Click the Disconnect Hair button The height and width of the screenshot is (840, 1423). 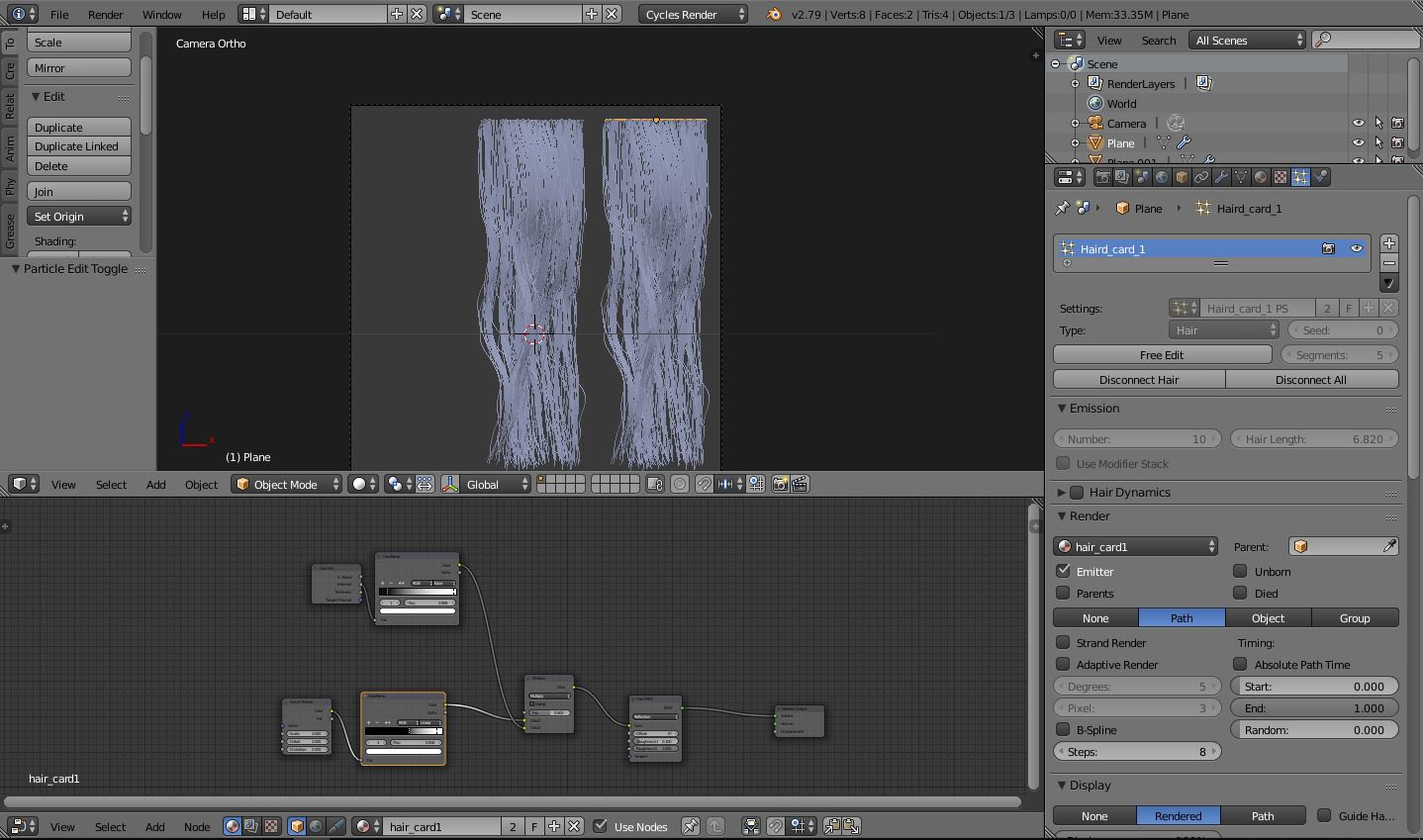point(1139,380)
